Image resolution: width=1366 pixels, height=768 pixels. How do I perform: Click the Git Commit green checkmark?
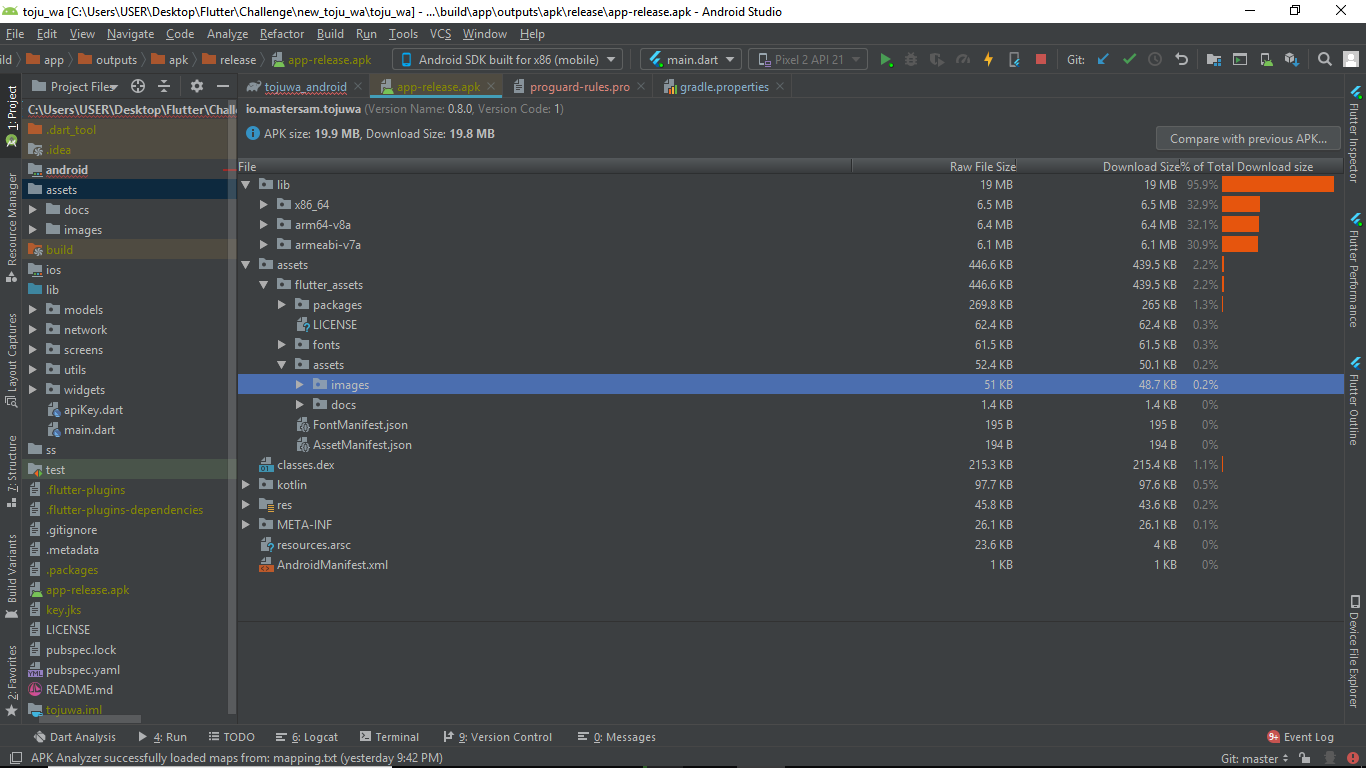click(x=1129, y=60)
